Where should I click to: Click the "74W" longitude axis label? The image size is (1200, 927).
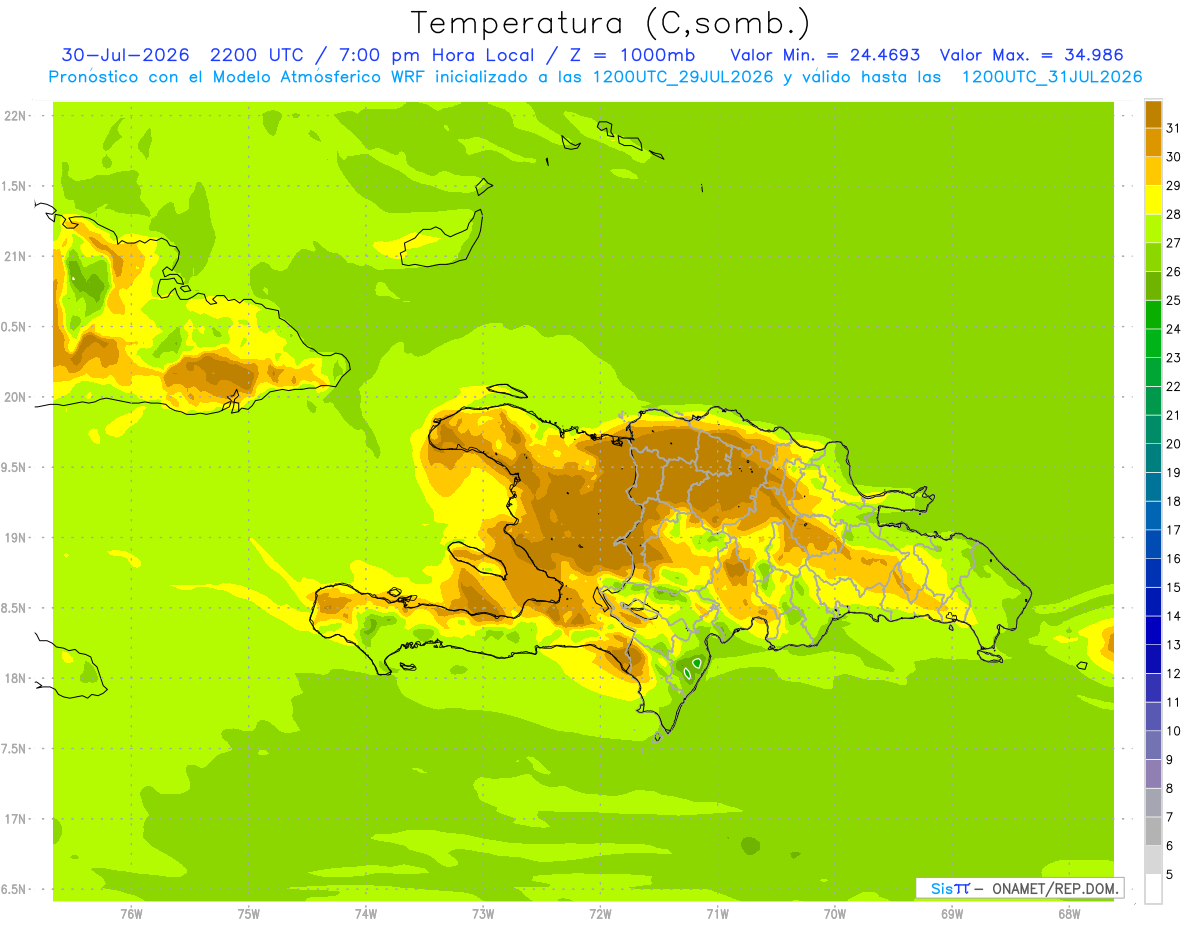tap(366, 913)
